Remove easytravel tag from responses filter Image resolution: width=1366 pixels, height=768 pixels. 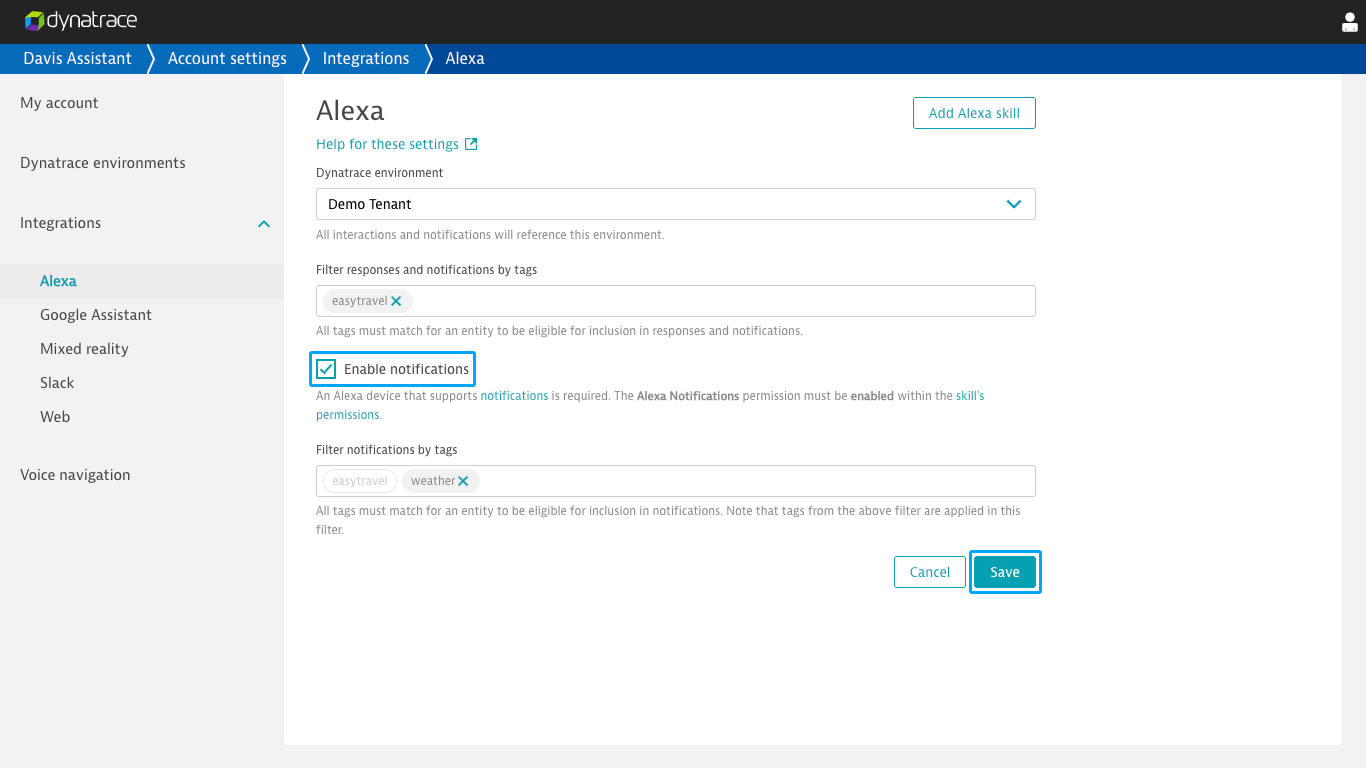[x=396, y=301]
